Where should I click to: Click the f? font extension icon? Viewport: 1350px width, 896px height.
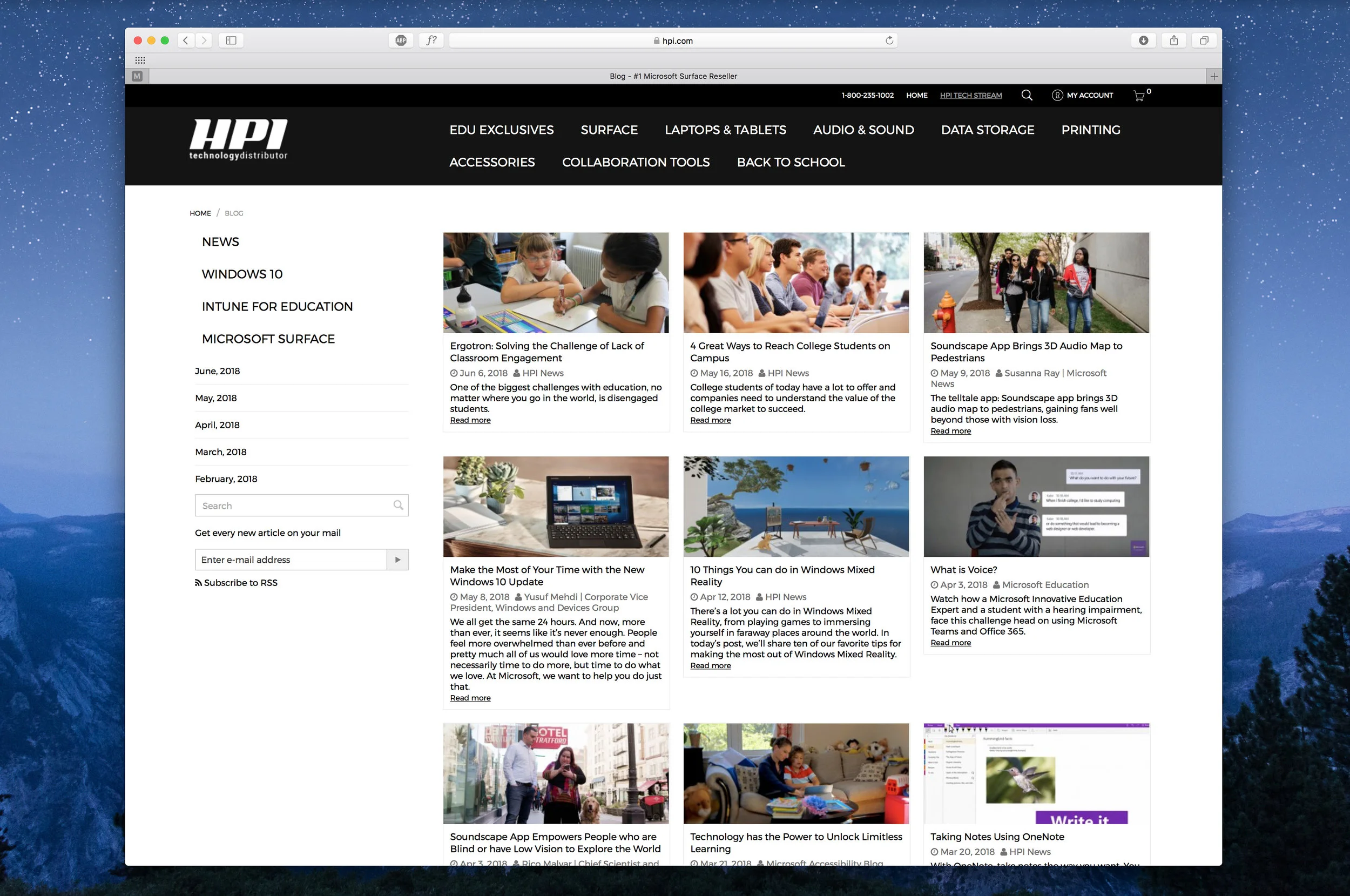431,40
